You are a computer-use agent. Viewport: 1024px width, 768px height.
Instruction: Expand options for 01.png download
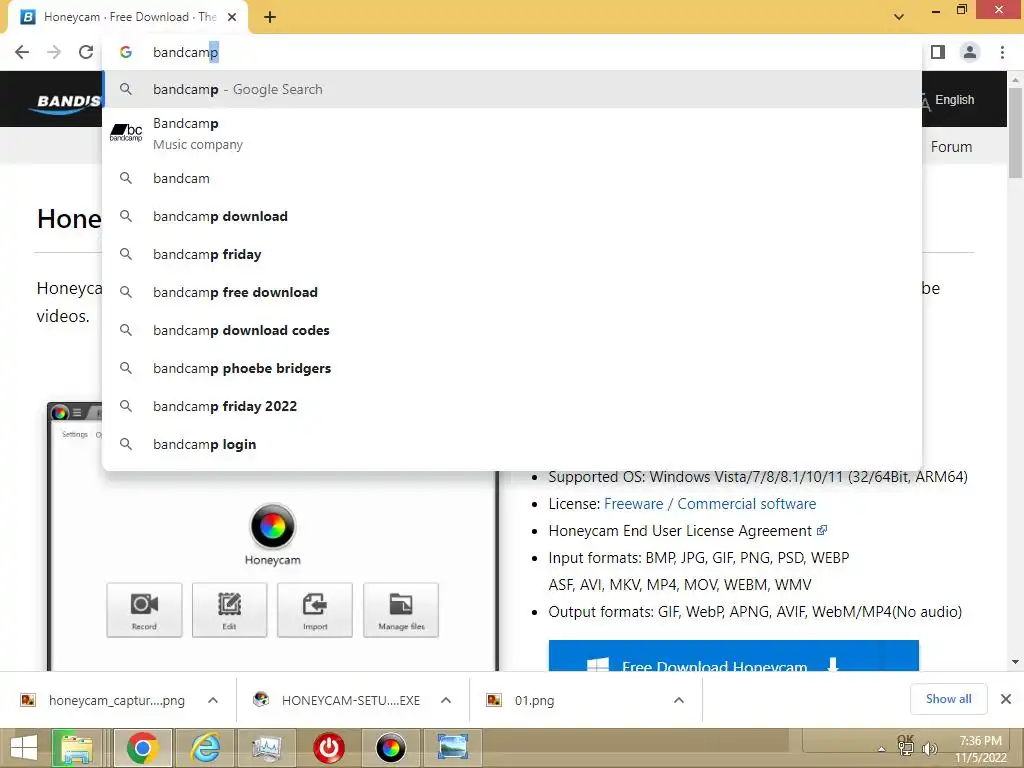coord(679,700)
